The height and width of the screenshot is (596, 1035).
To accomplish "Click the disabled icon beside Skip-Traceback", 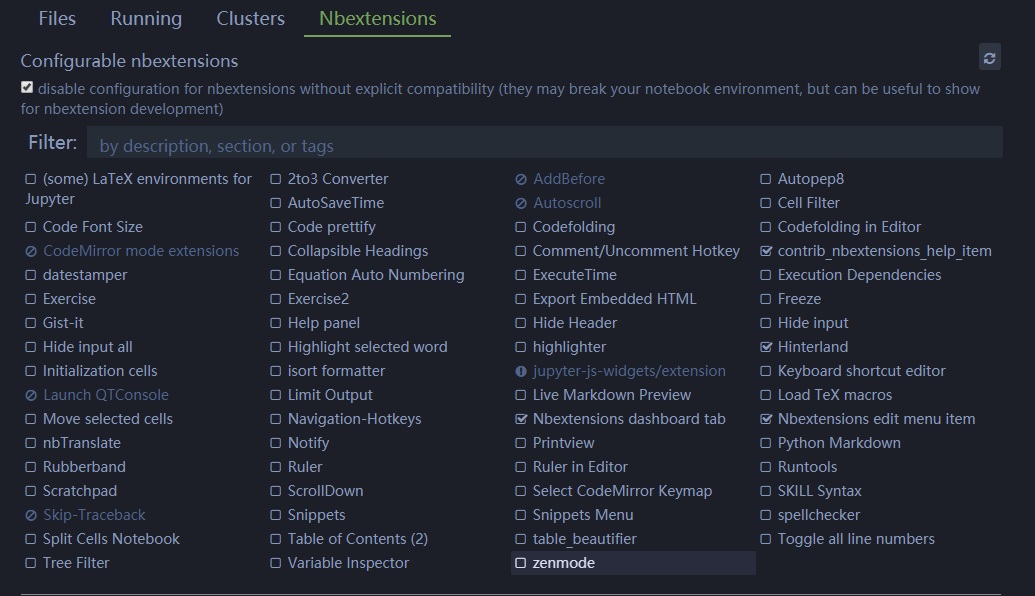I will (31, 515).
